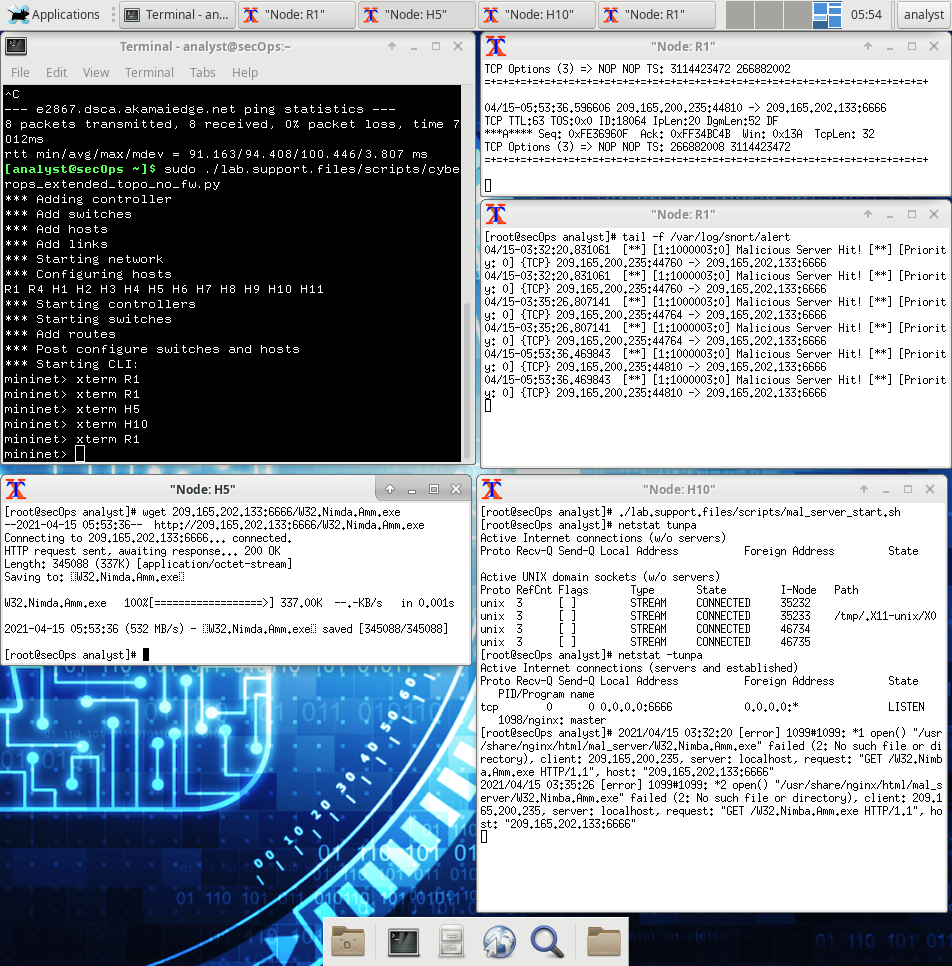Open web browser globe icon in dock
952x966 pixels.
click(498, 942)
